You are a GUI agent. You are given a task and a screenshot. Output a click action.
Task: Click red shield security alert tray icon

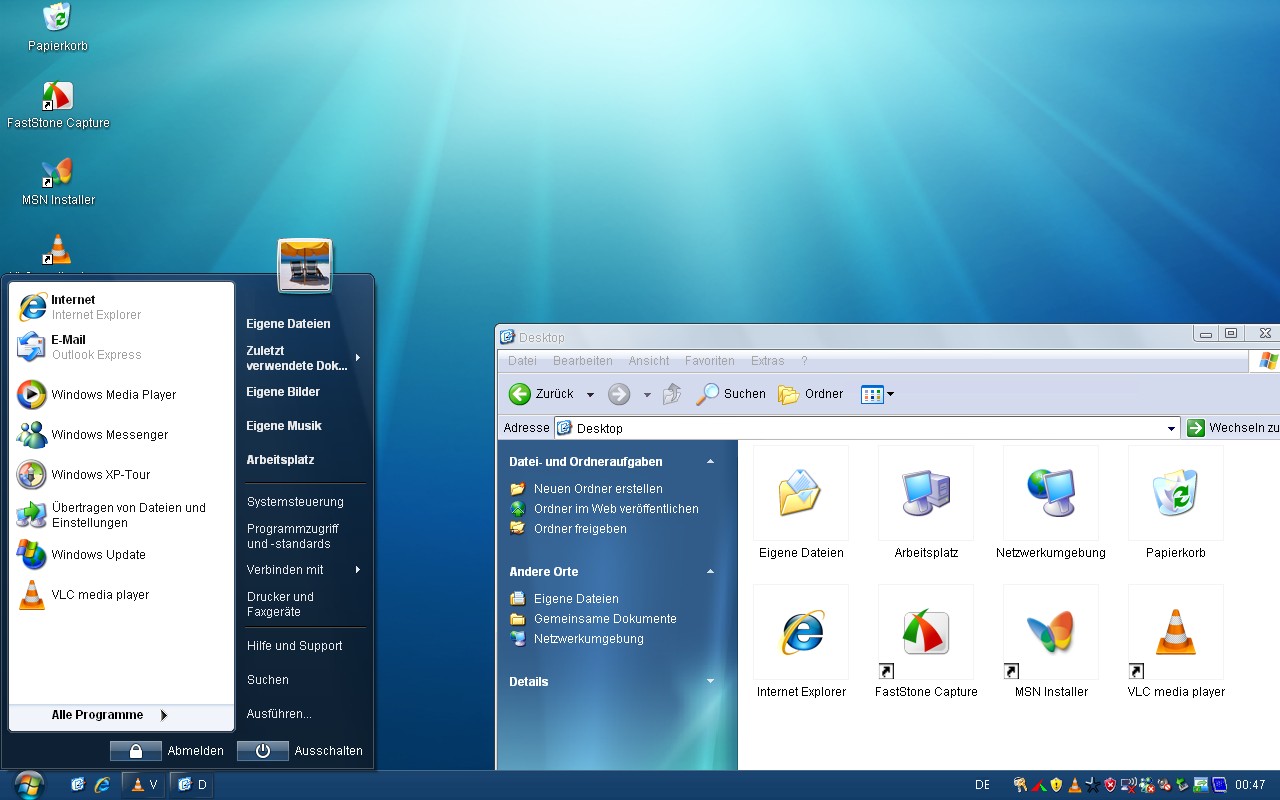click(1110, 785)
